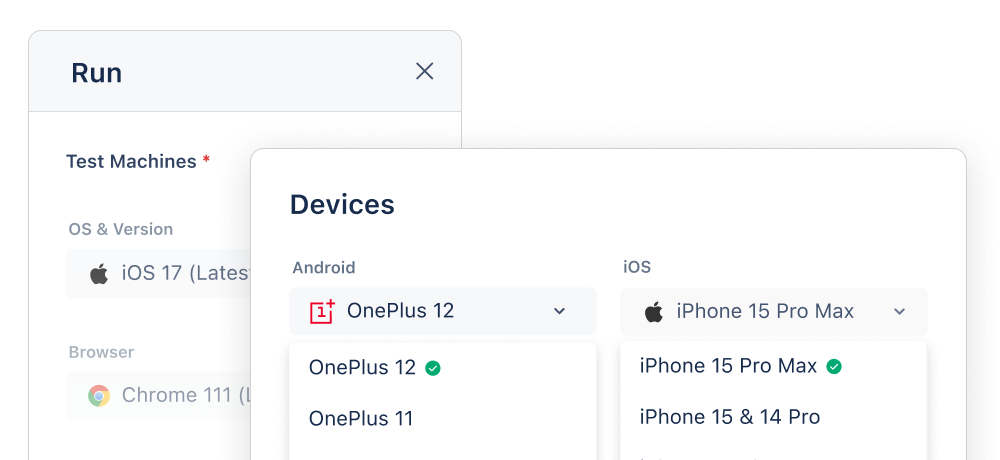Click the Android section label
Viewport: 1000px width, 460px height.
coord(324,268)
